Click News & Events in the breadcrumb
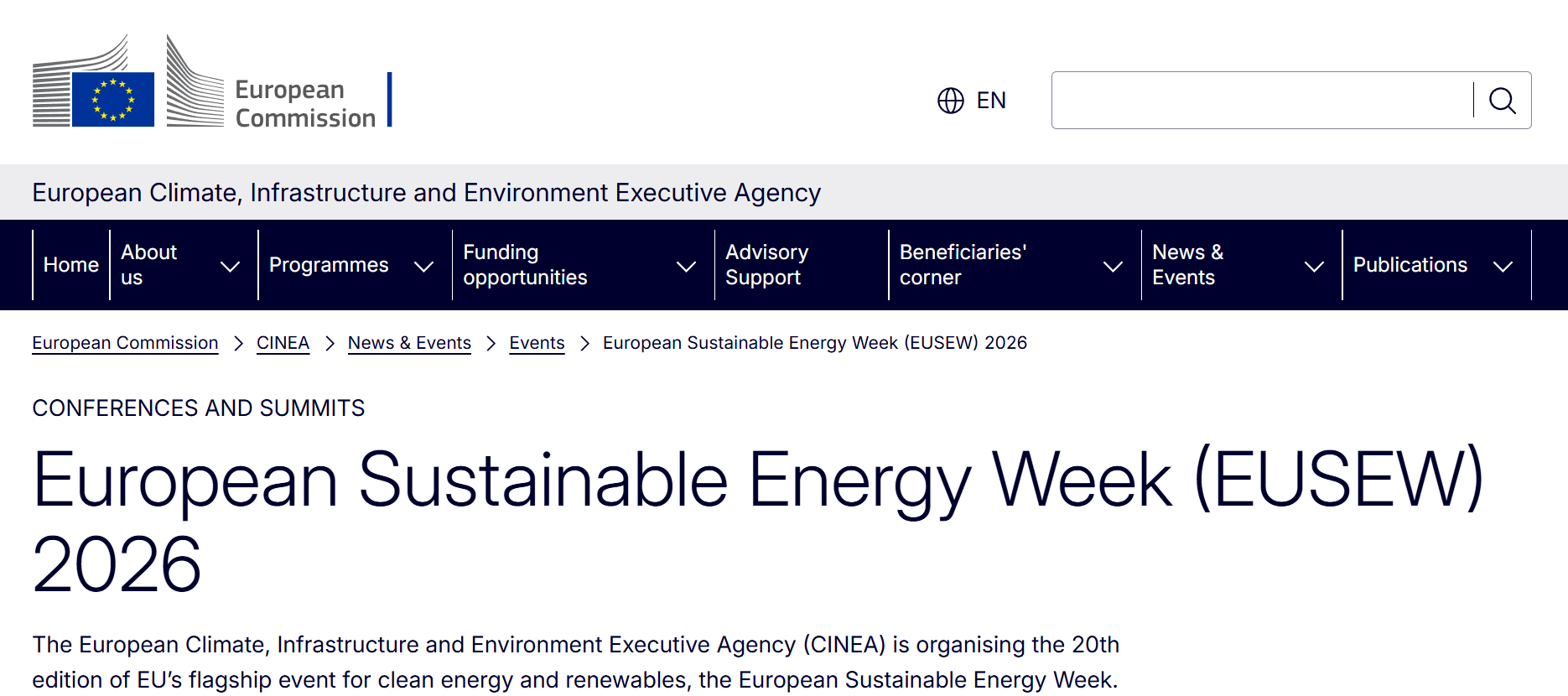The image size is (1568, 696). pos(409,343)
